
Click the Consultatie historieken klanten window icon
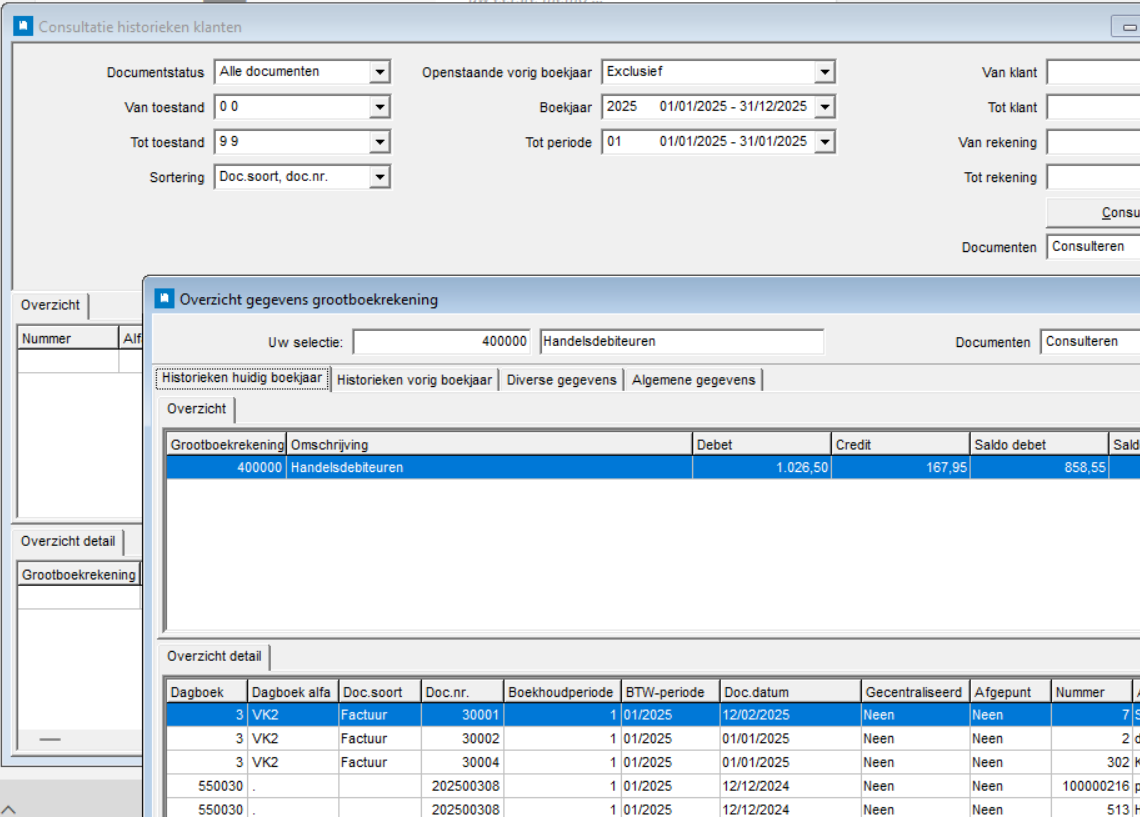click(x=23, y=27)
